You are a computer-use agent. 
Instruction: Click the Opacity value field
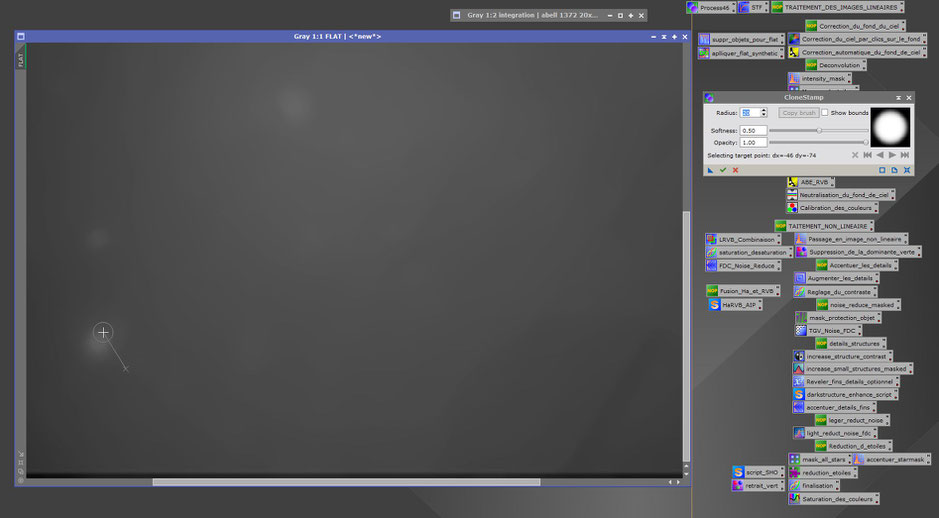pyautogui.click(x=753, y=143)
